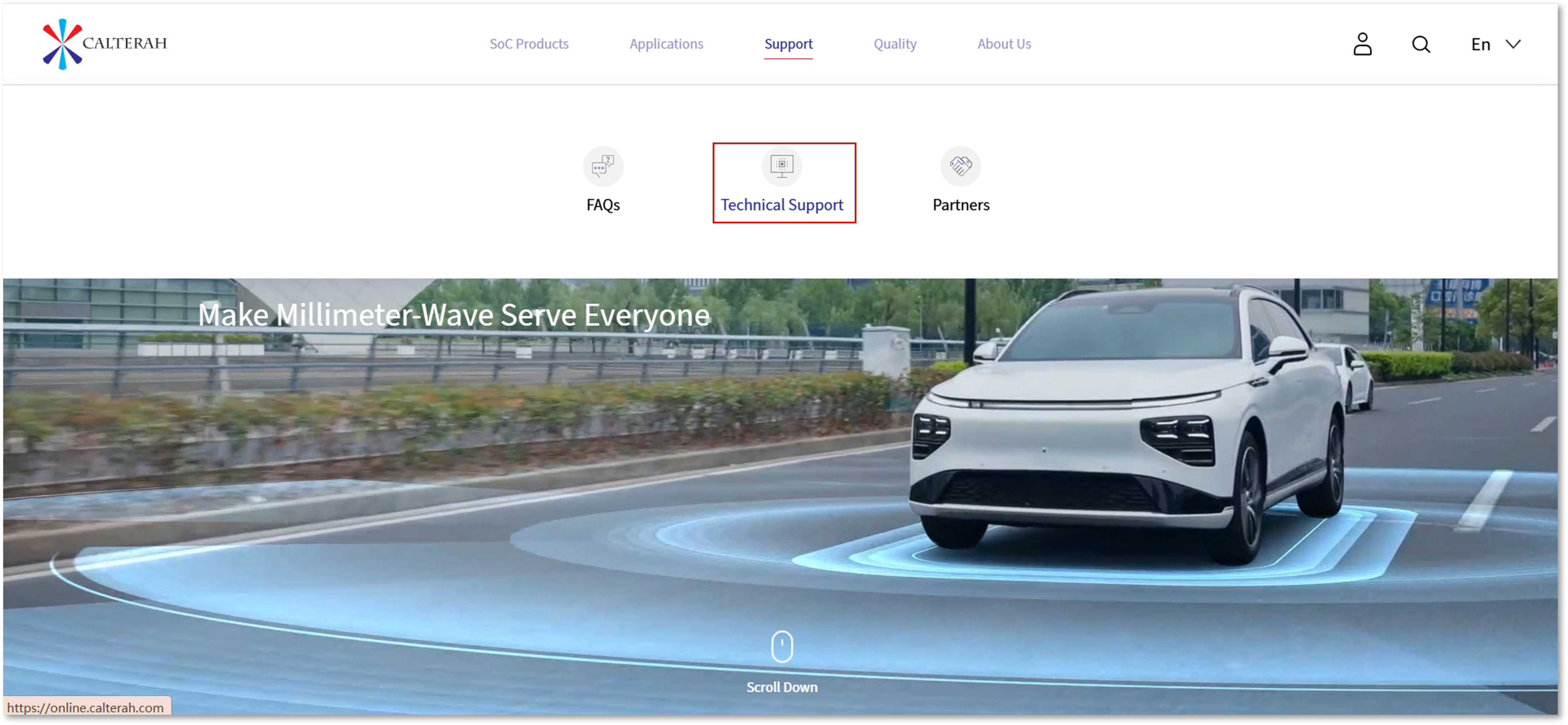Open the About Us menu
Screen dimensions: 1568x725
tap(1004, 44)
